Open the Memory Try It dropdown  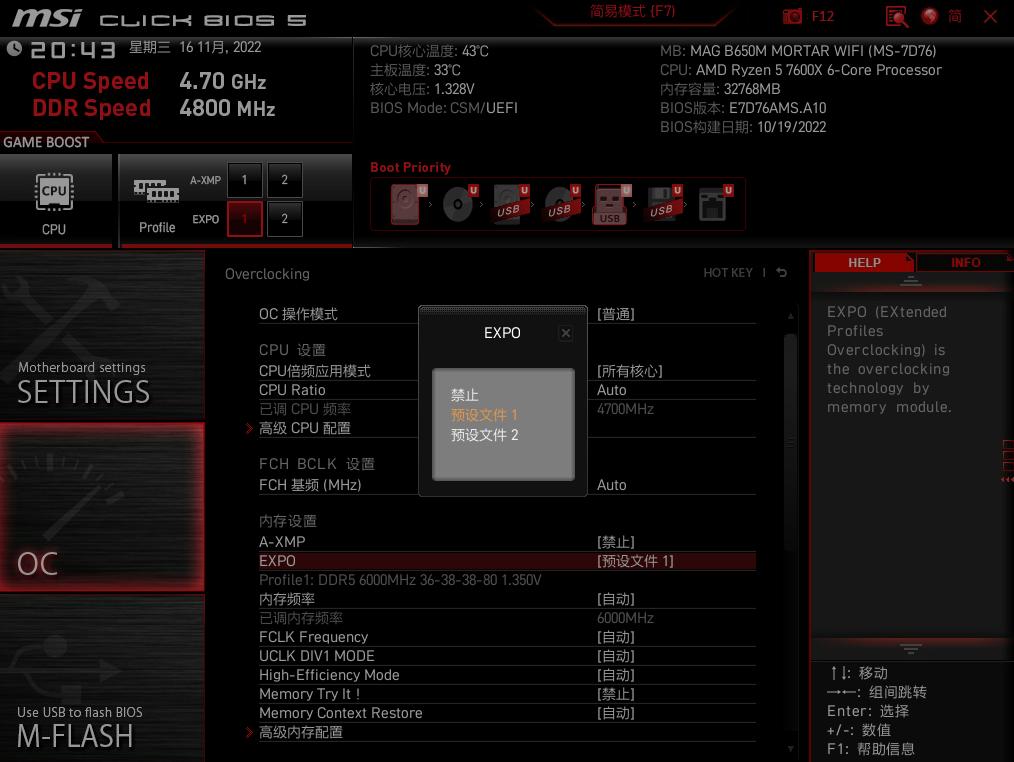(x=617, y=693)
